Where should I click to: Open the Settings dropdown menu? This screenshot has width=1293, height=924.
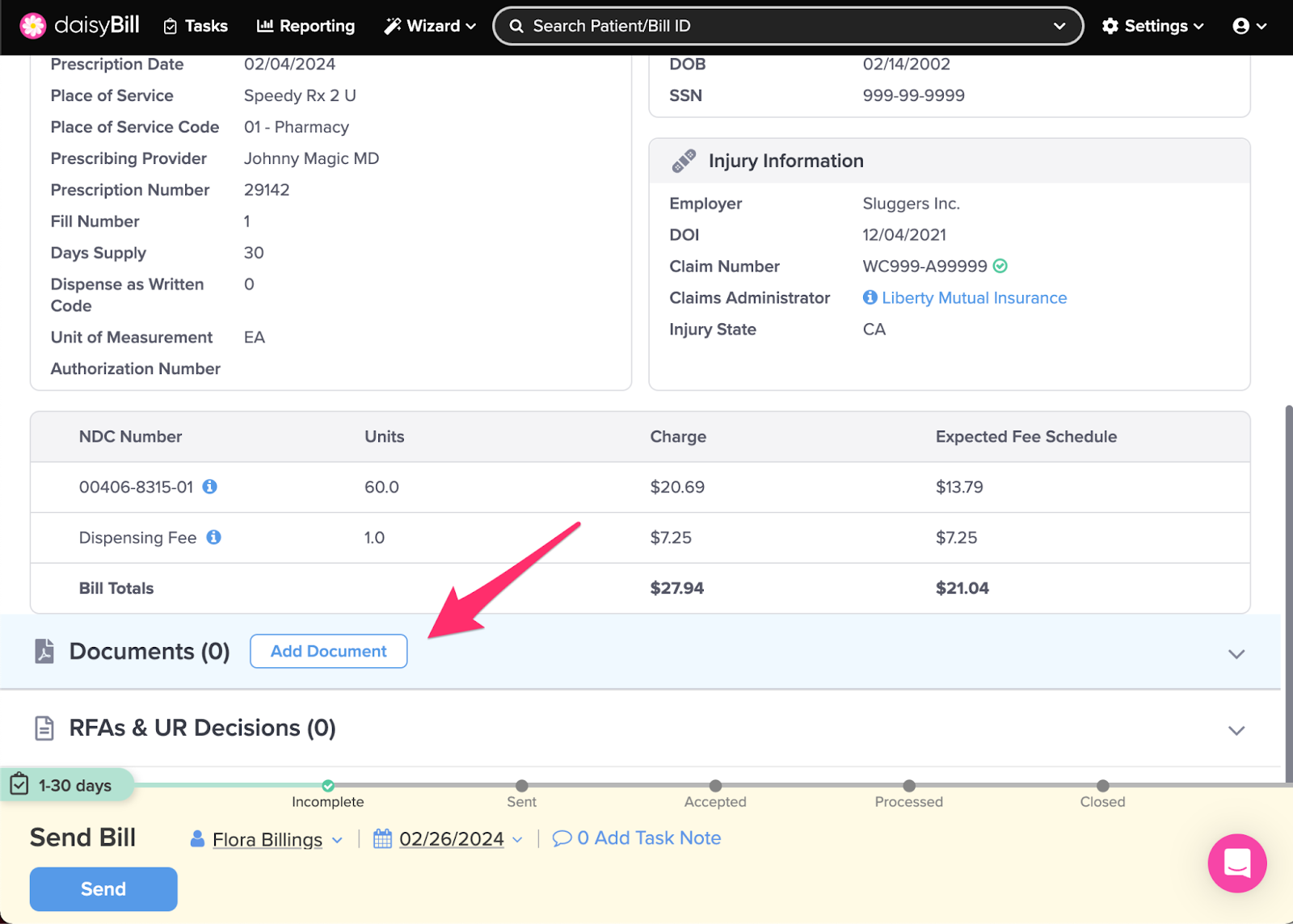pos(1152,26)
